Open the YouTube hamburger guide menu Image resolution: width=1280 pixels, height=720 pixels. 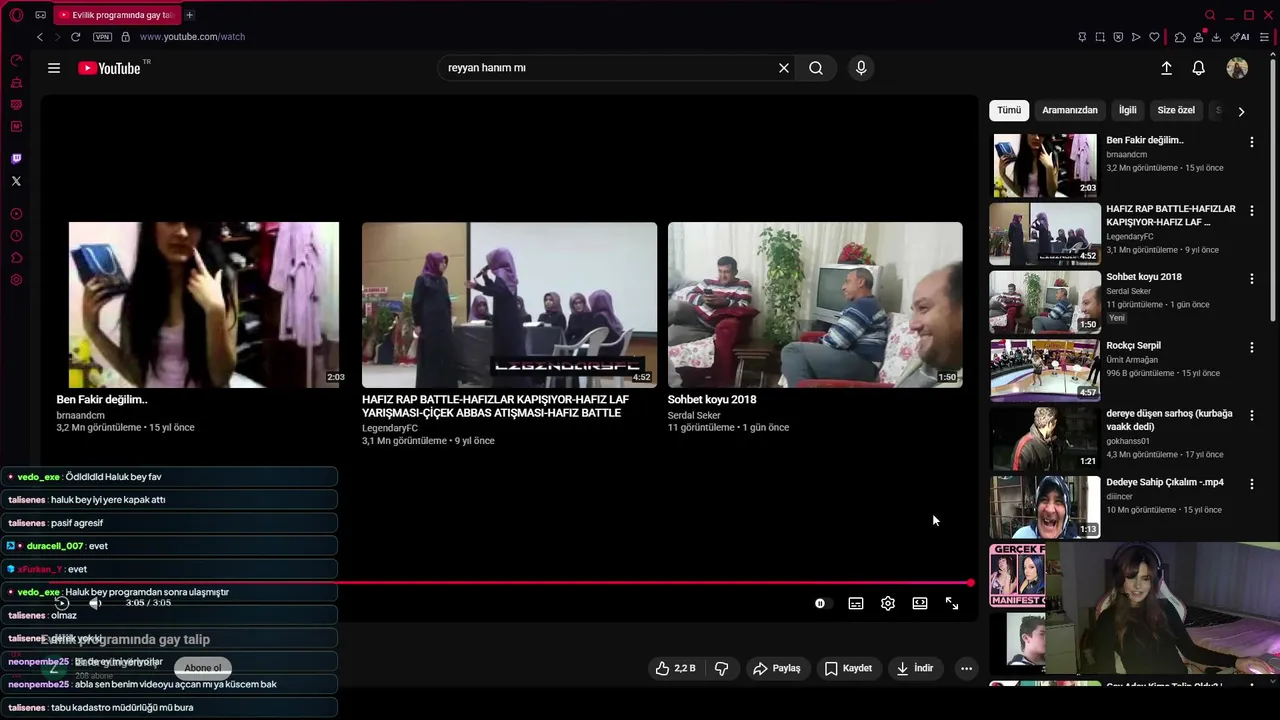[54, 68]
